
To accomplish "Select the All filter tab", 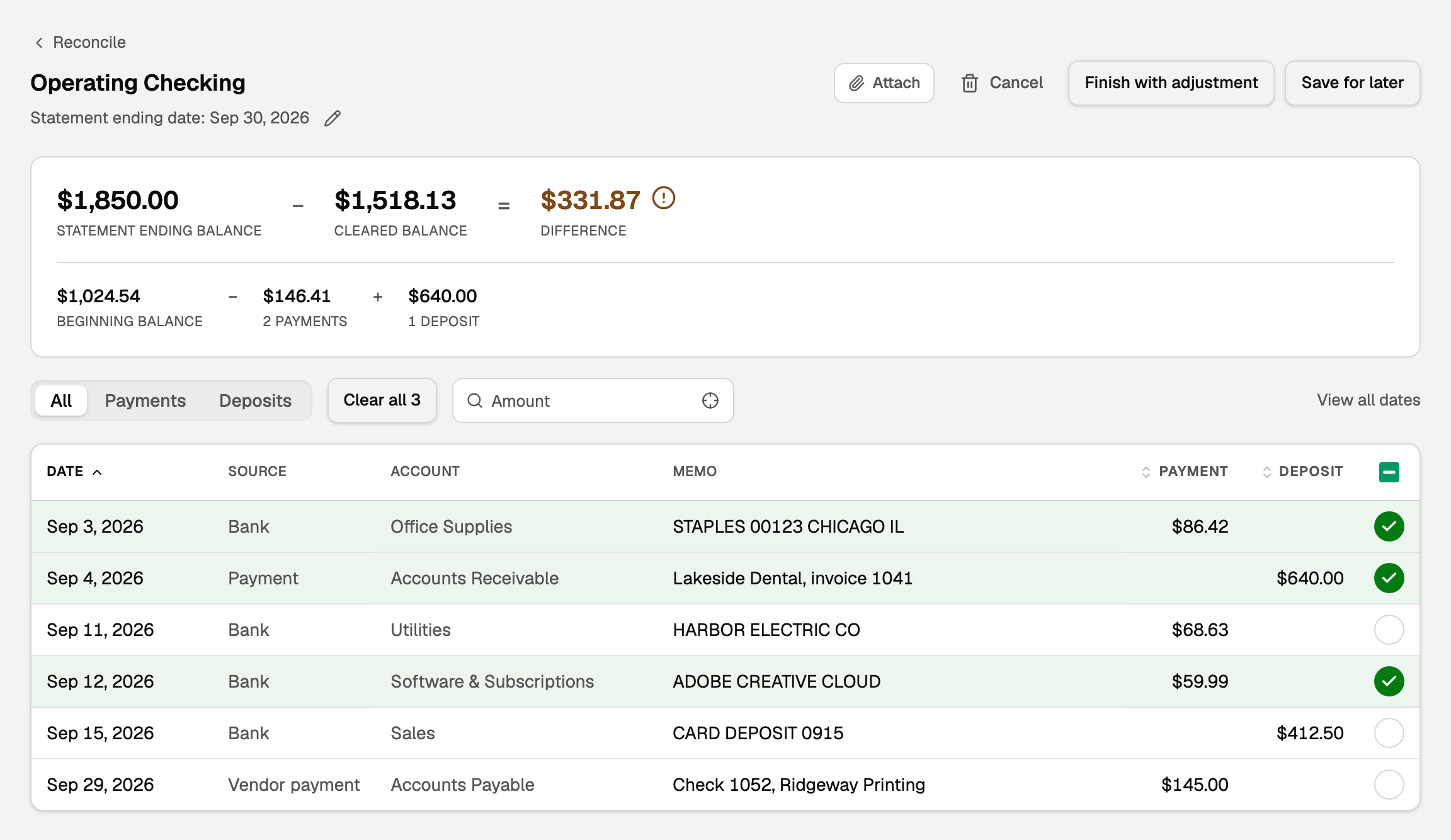I will tap(61, 400).
